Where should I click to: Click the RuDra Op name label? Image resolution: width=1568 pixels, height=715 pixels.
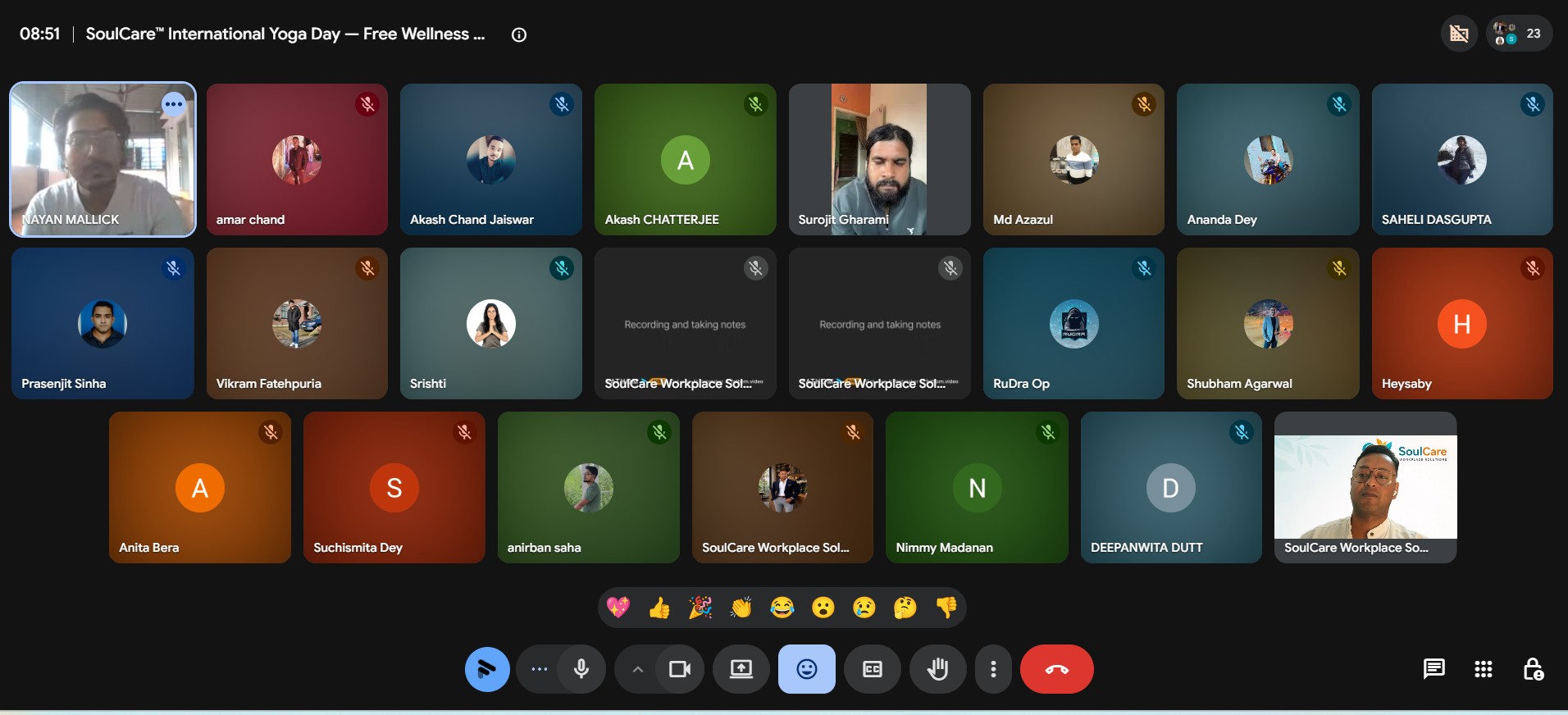1021,384
